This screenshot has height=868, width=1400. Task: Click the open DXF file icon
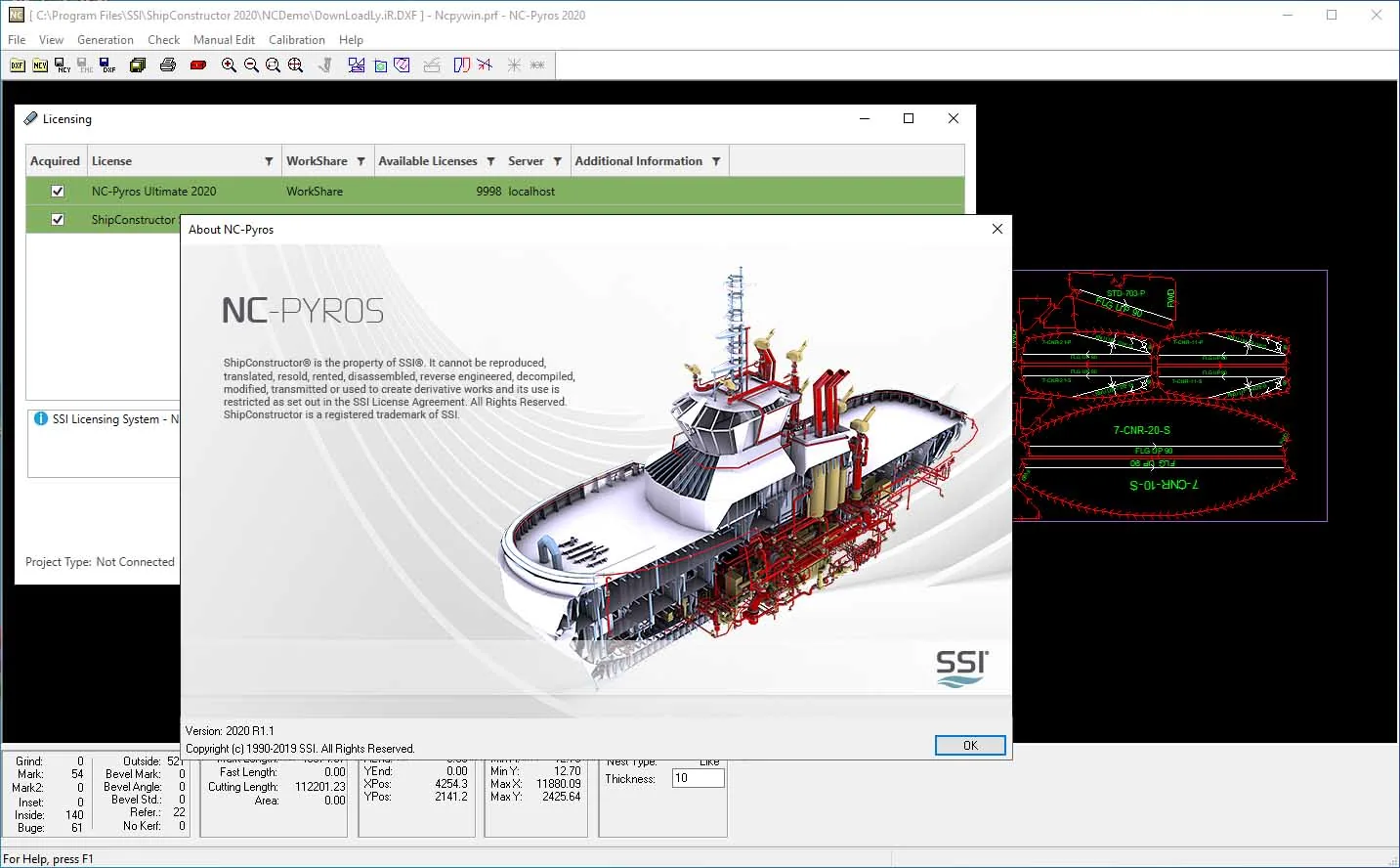click(18, 65)
